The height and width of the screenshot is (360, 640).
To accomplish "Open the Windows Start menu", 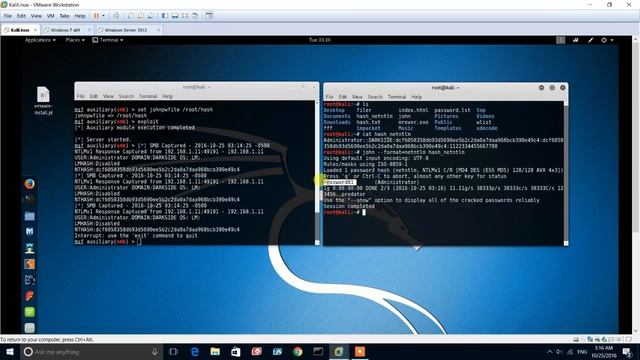I will tap(10, 351).
